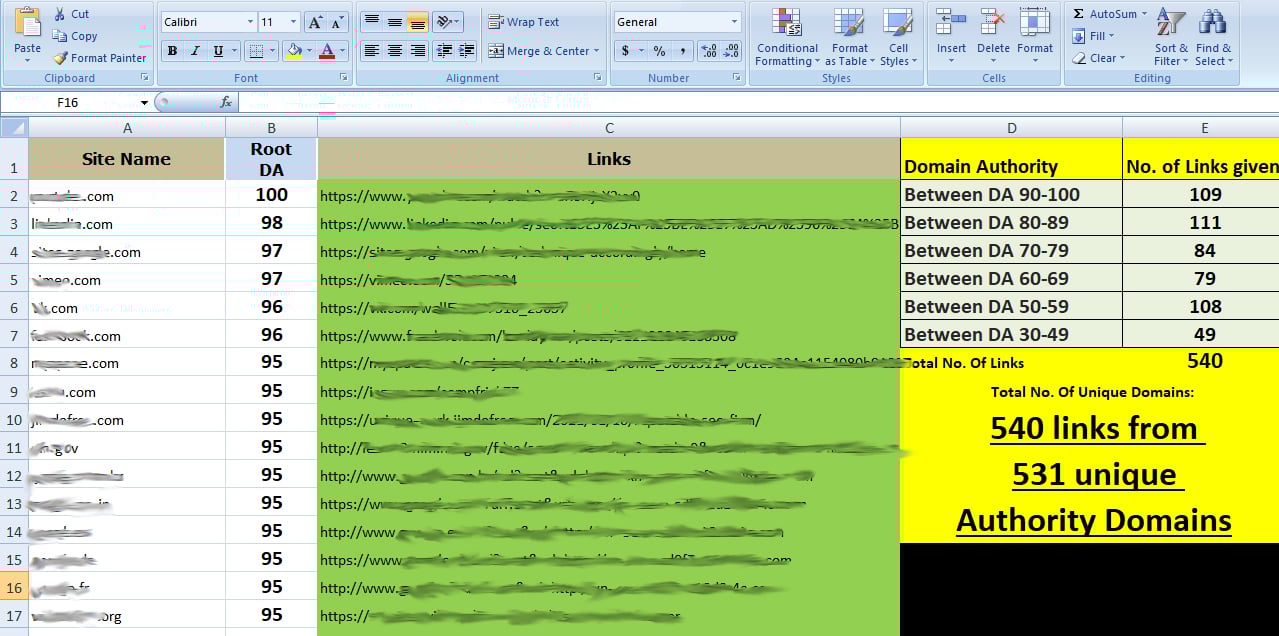Toggle Wrap Text for cells
Viewport: 1279px width, 636px height.
[524, 22]
